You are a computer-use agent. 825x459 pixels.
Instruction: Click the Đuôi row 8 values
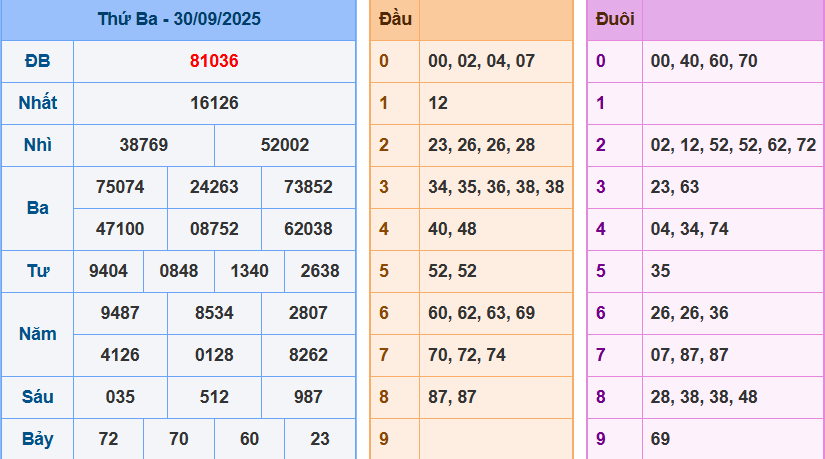click(703, 397)
